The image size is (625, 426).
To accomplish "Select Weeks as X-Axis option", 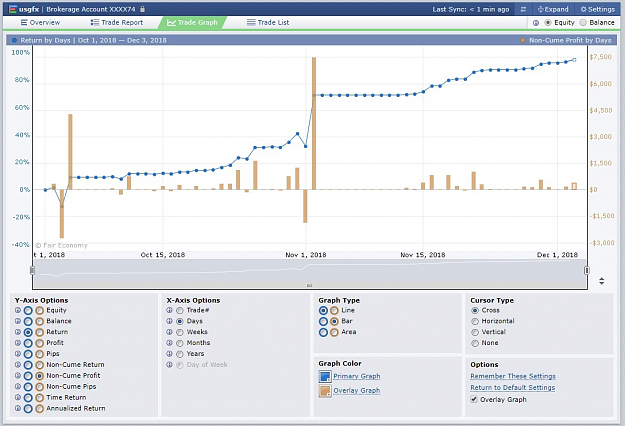I will 180,332.
